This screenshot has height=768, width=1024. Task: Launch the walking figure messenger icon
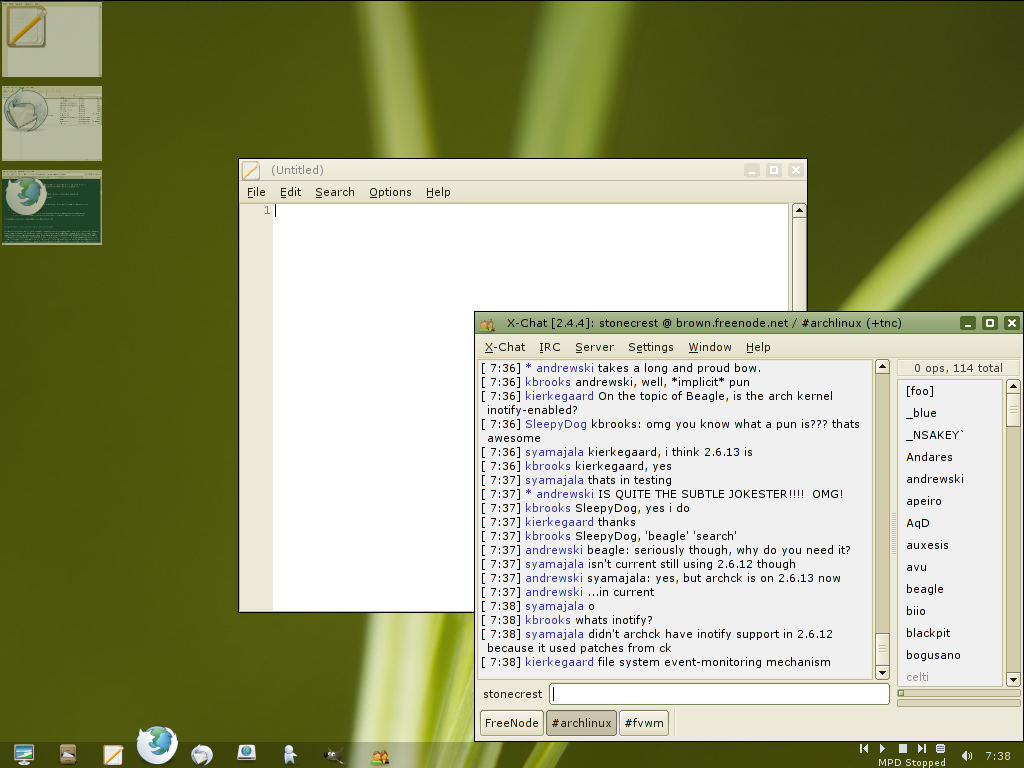pos(291,754)
